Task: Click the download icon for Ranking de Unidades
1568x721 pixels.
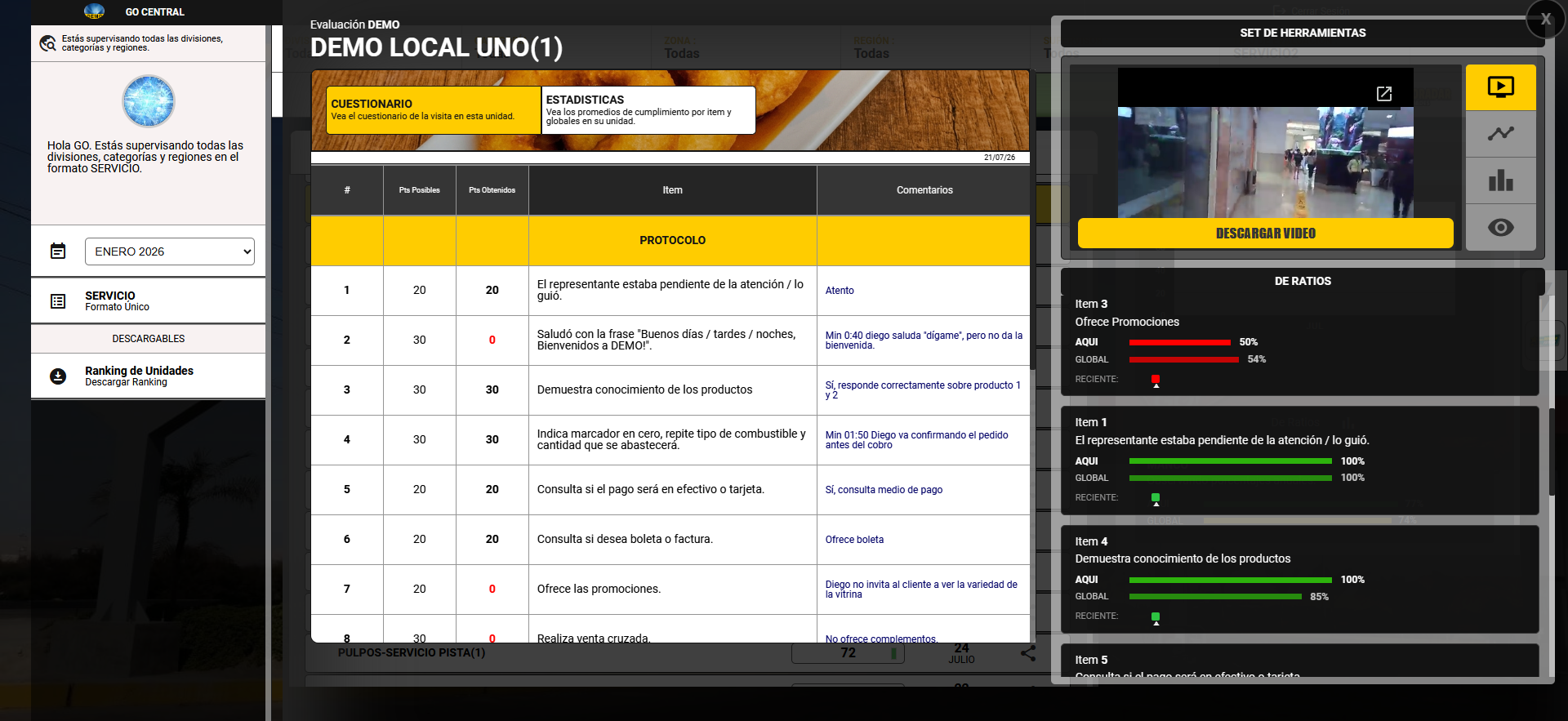Action: (x=58, y=376)
